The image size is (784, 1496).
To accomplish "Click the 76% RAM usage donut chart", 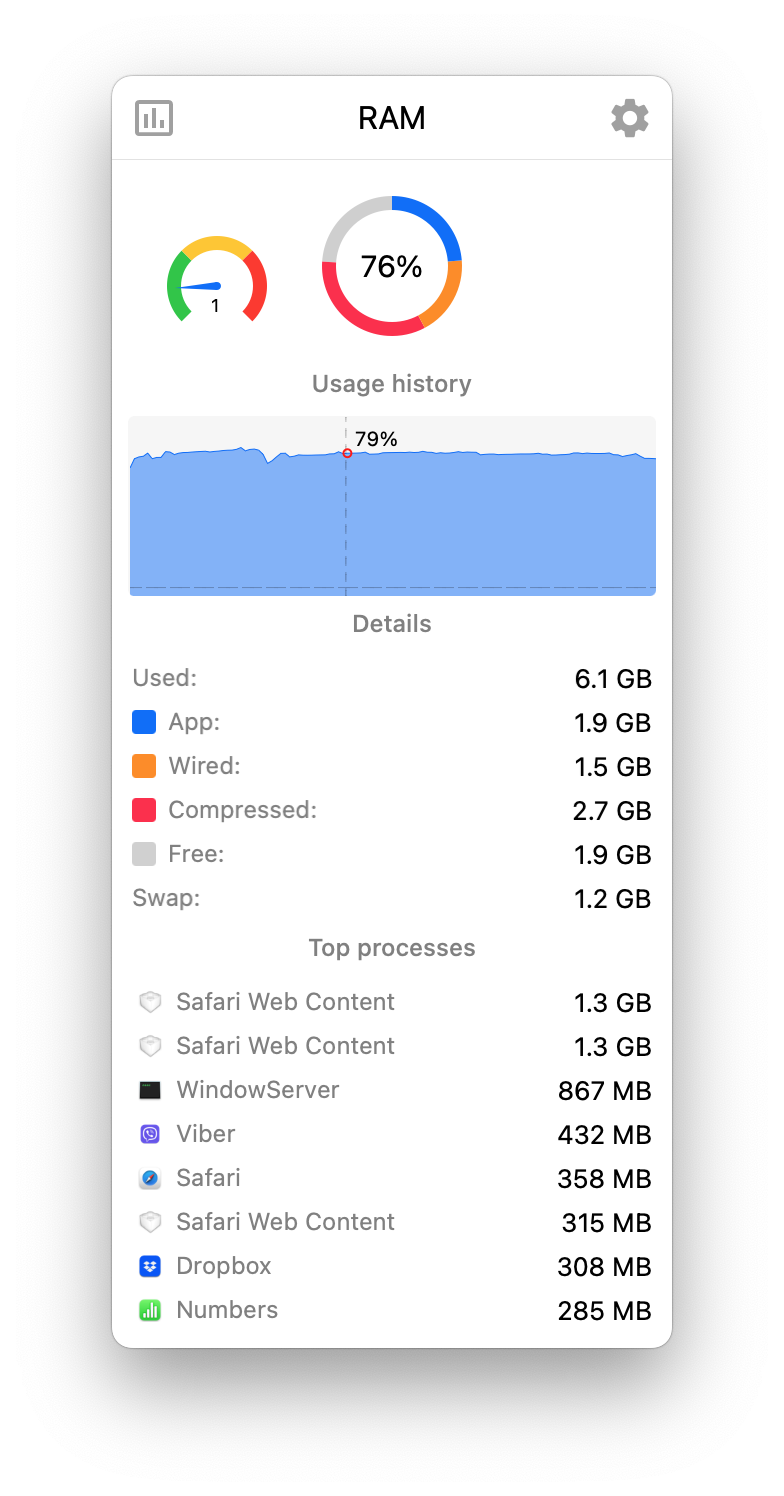I will tap(392, 266).
